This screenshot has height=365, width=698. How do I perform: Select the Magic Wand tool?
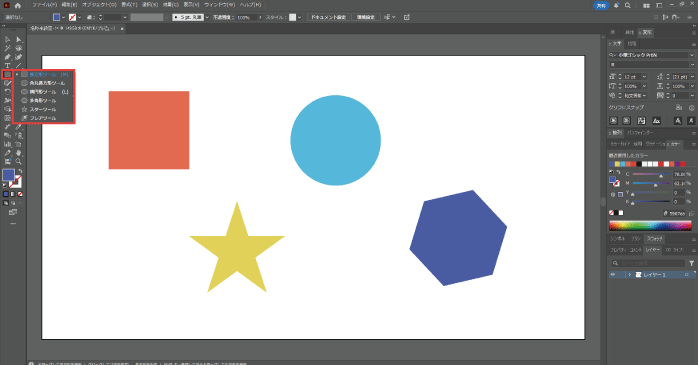[x=8, y=48]
